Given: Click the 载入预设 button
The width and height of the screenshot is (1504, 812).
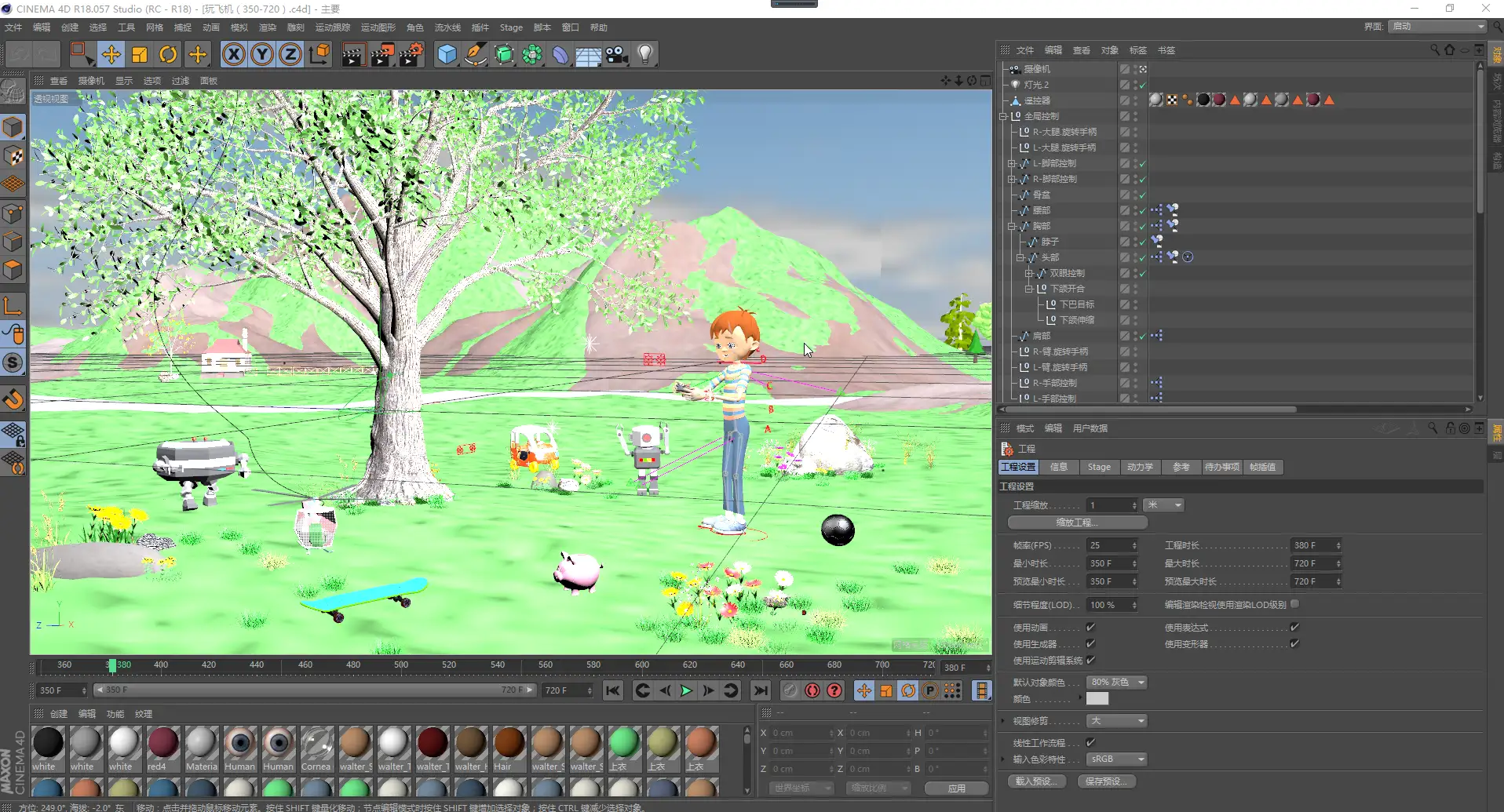Looking at the screenshot, I should pos(1036,781).
